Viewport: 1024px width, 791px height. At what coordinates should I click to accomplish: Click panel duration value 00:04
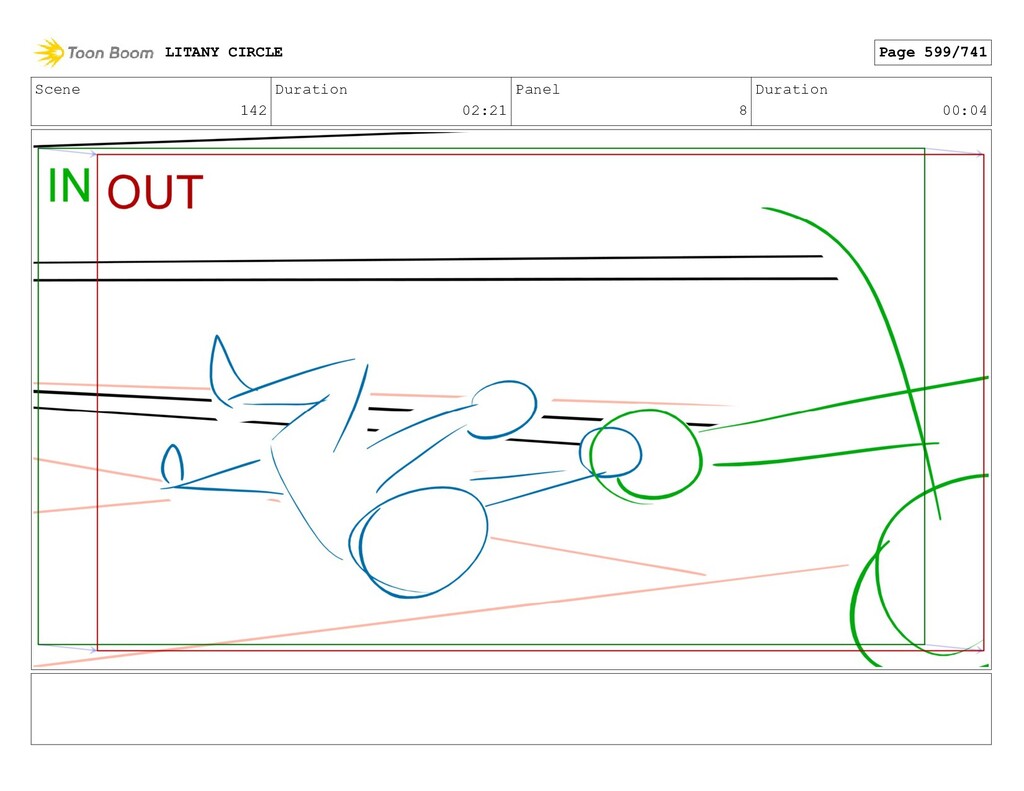[965, 110]
